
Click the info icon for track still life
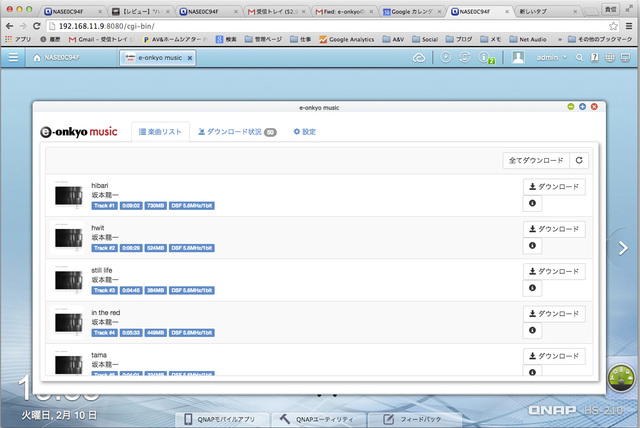click(531, 288)
